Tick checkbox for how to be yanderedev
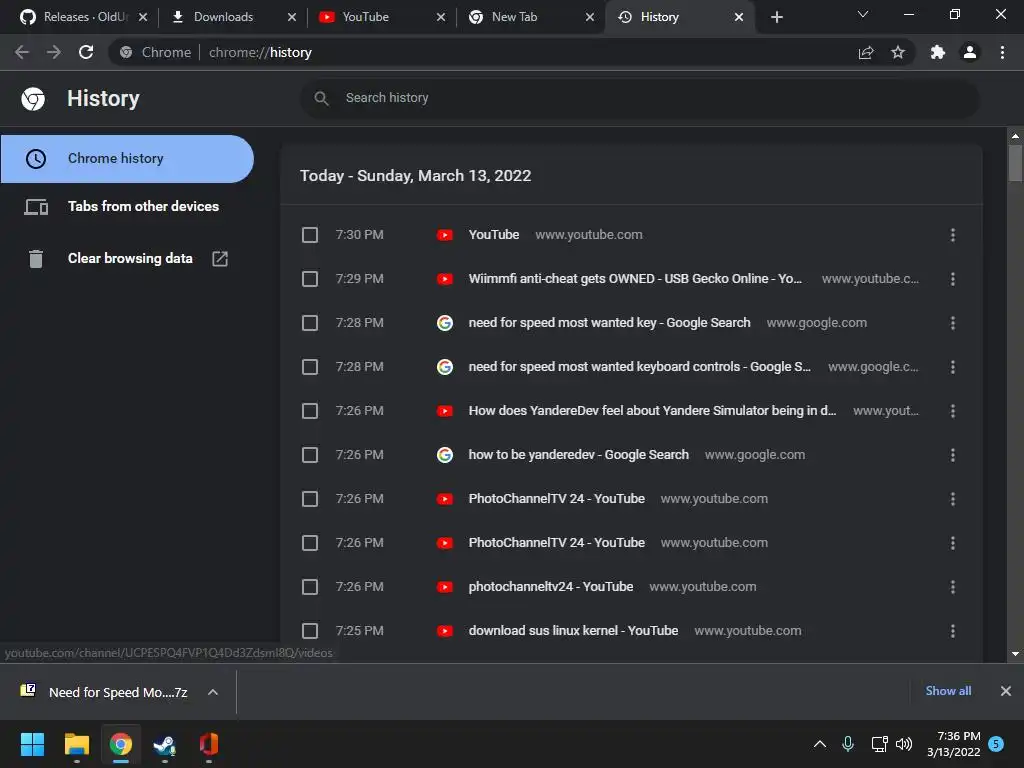Image resolution: width=1024 pixels, height=768 pixels. [x=310, y=455]
